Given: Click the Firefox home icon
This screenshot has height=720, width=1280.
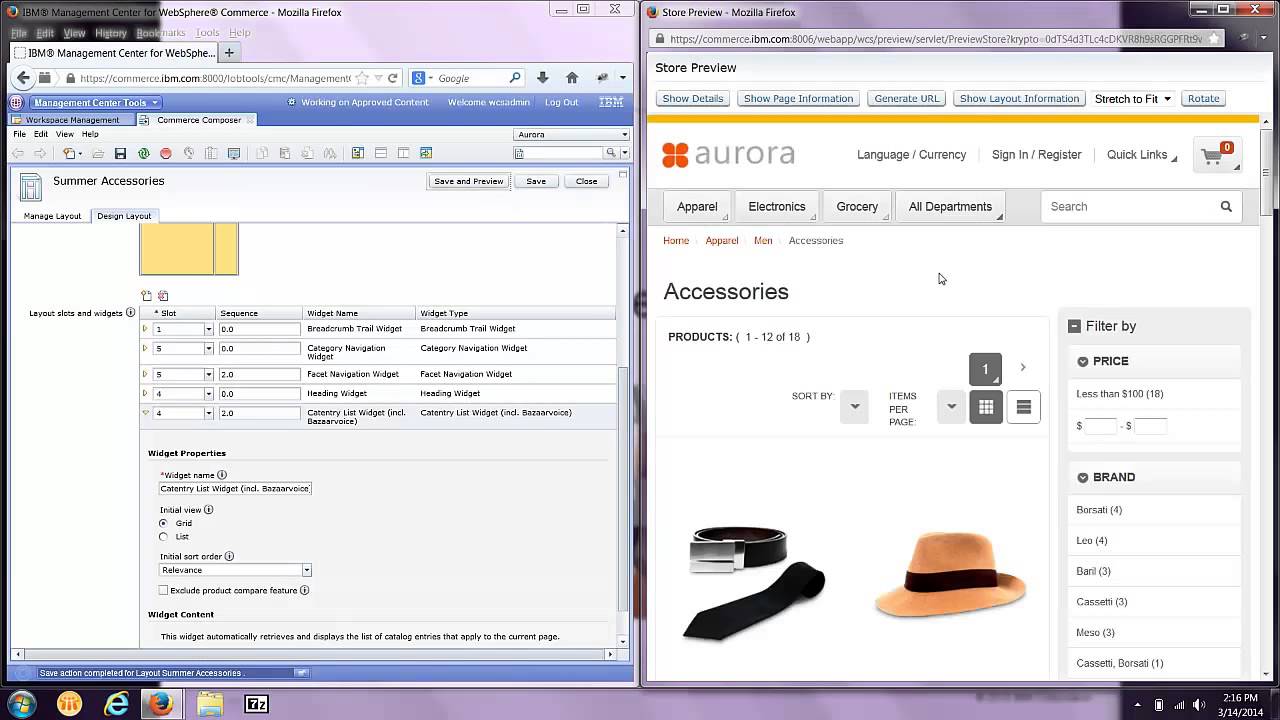Looking at the screenshot, I should (x=572, y=78).
